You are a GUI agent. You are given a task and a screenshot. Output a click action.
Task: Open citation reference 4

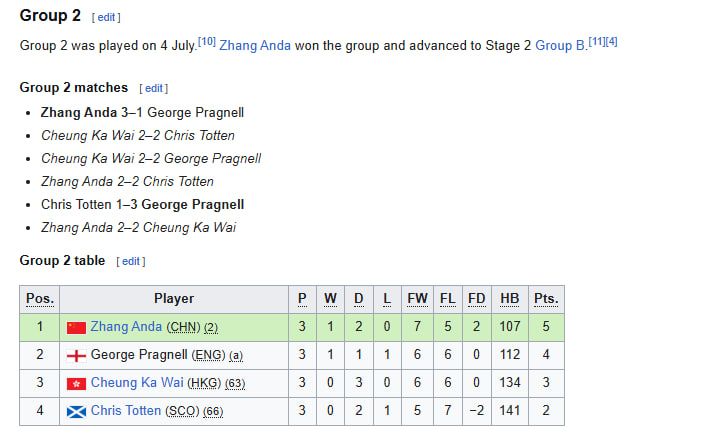pyautogui.click(x=611, y=42)
